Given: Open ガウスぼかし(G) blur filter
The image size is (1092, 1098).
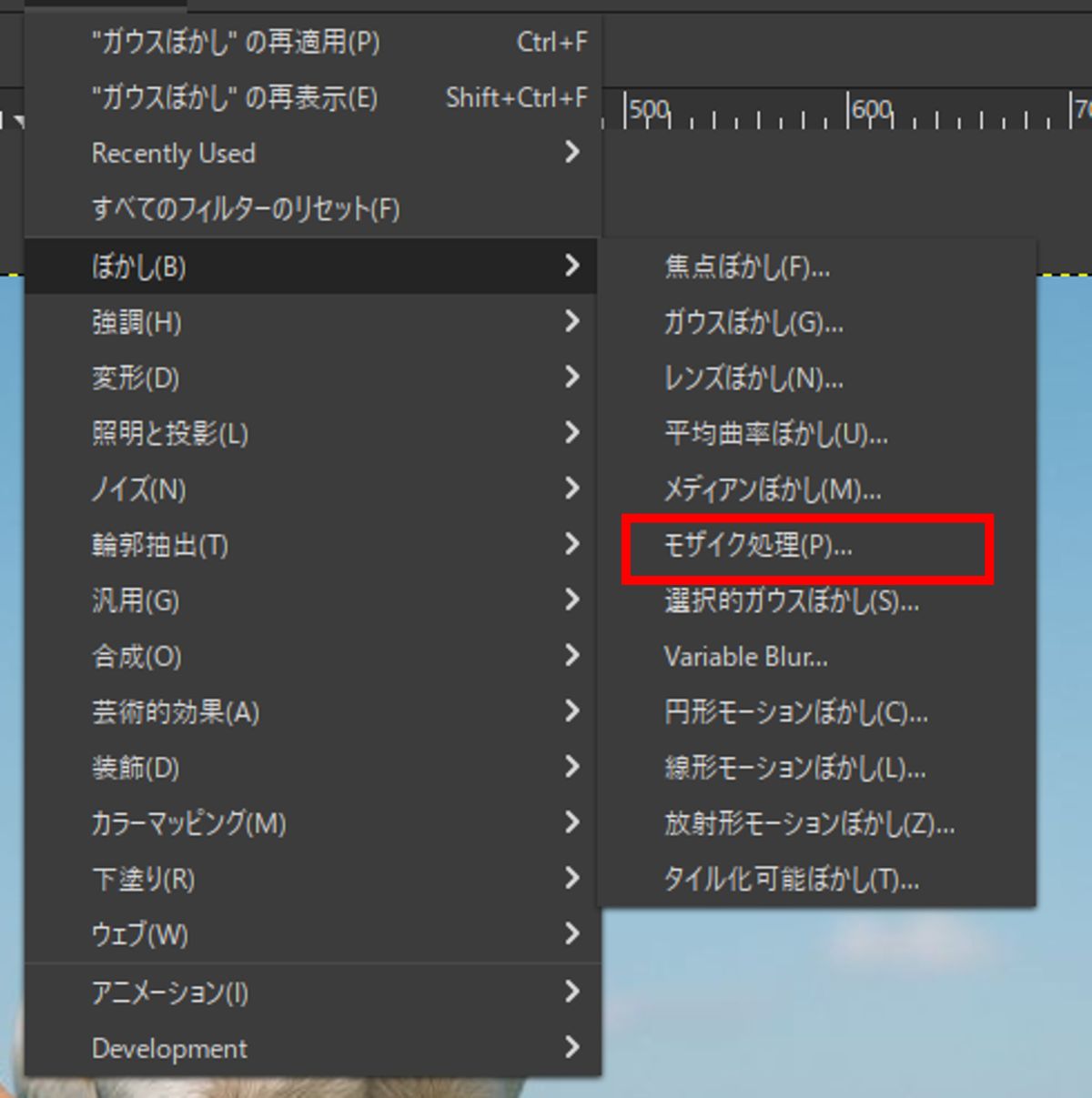Looking at the screenshot, I should 753,323.
